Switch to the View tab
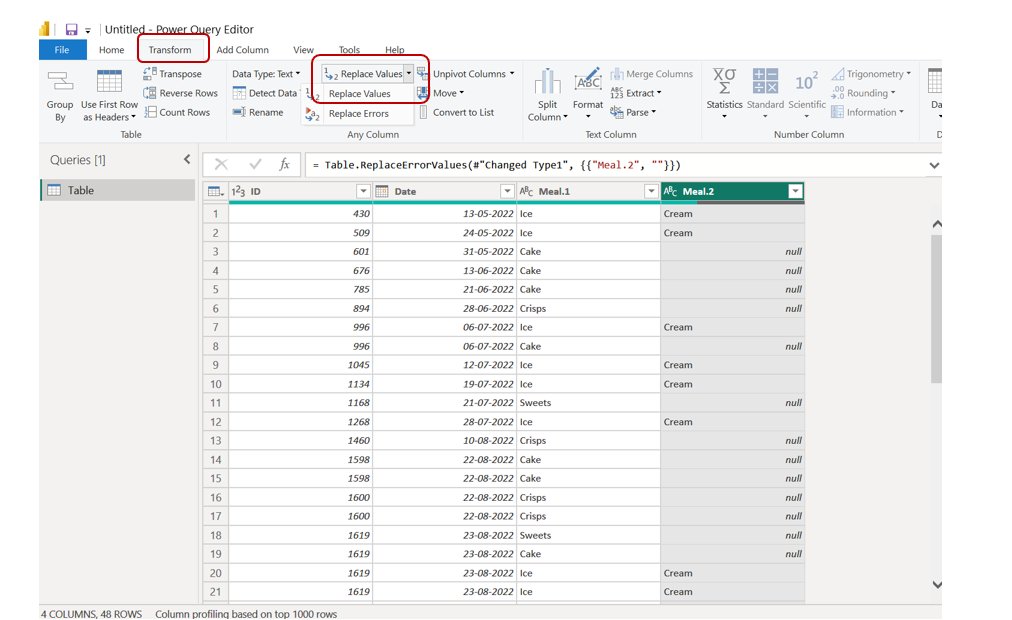The height and width of the screenshot is (620, 1012). (303, 50)
